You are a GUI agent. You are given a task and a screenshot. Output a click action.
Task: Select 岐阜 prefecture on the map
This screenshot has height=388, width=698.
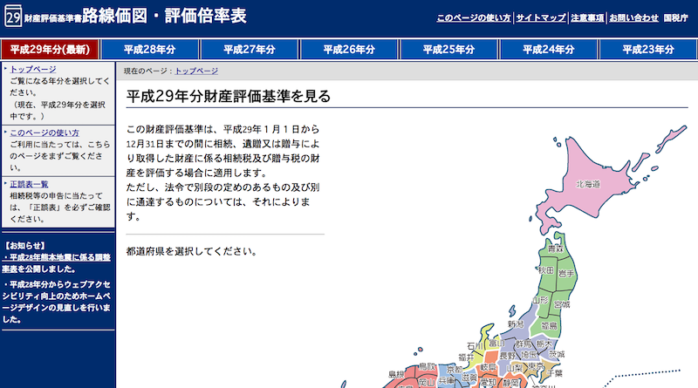(x=488, y=368)
